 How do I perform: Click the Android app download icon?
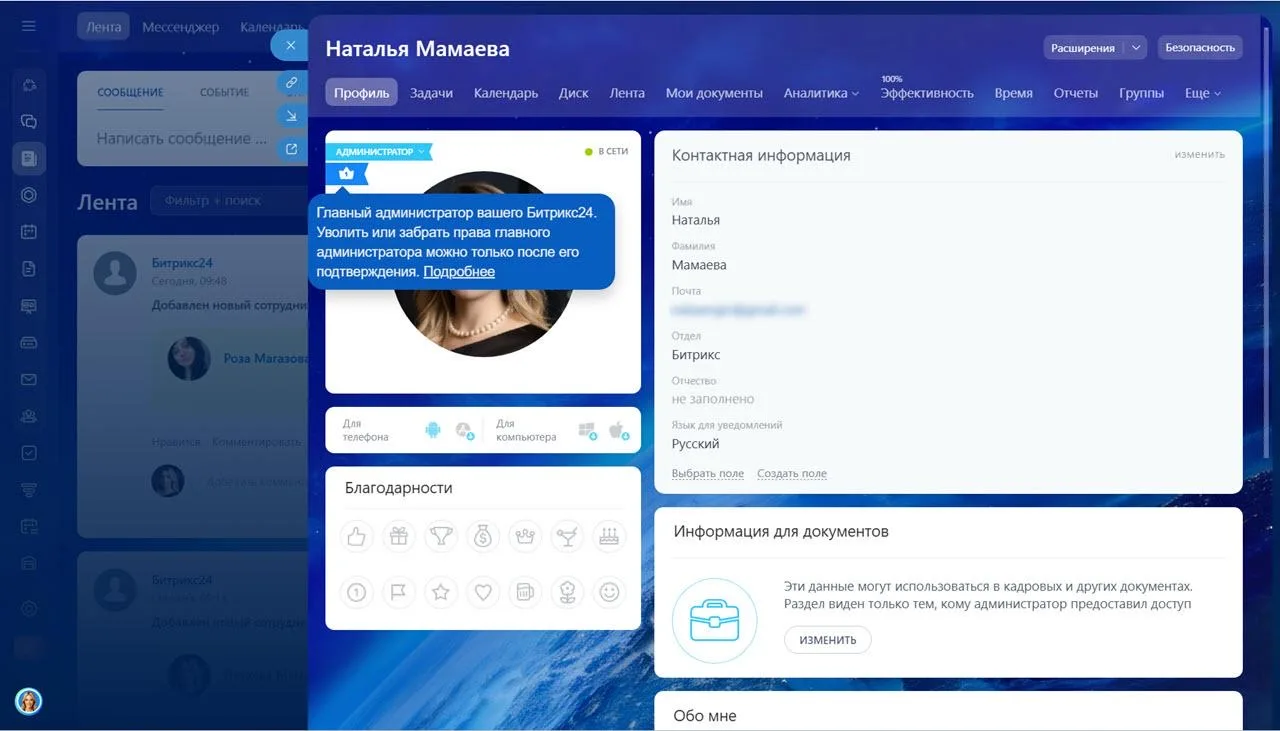(432, 430)
